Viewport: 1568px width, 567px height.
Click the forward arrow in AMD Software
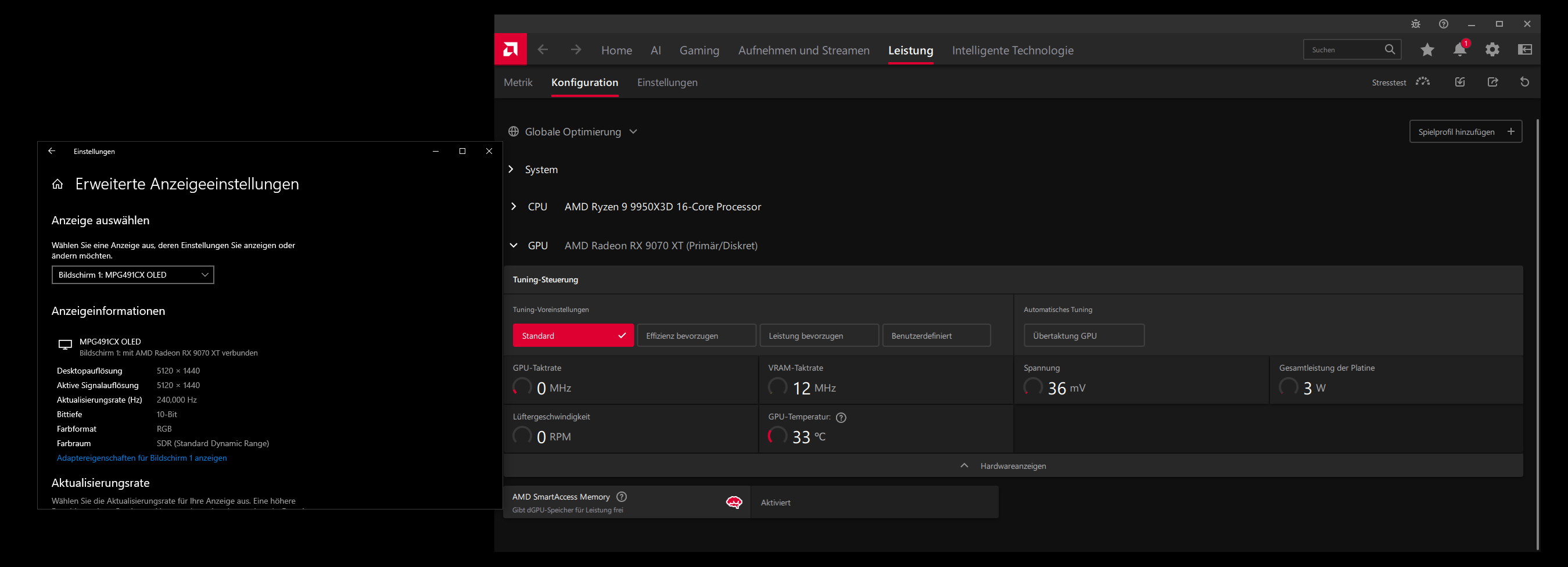(x=576, y=50)
